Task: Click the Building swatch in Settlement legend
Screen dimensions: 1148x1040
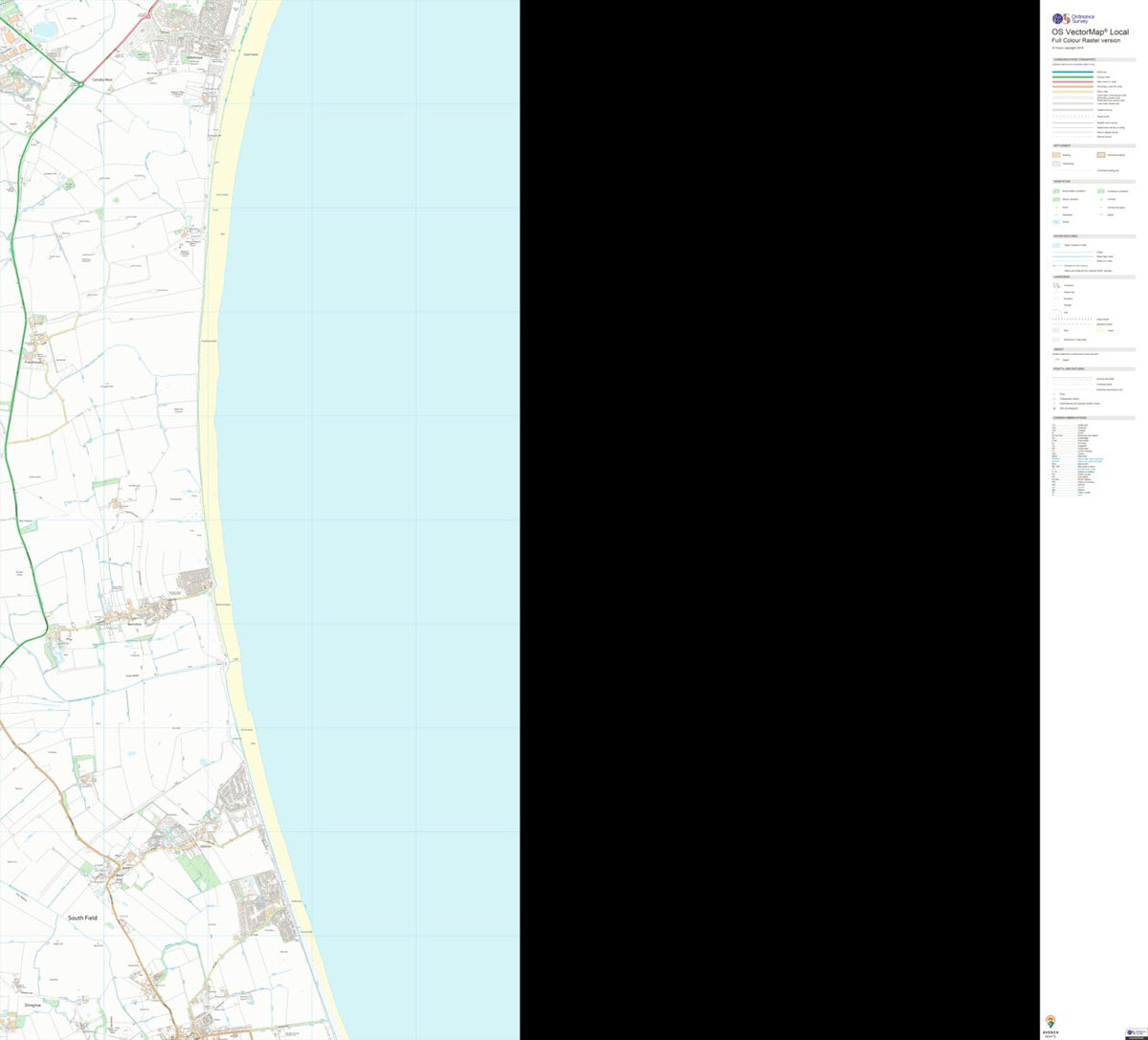Action: [1056, 154]
